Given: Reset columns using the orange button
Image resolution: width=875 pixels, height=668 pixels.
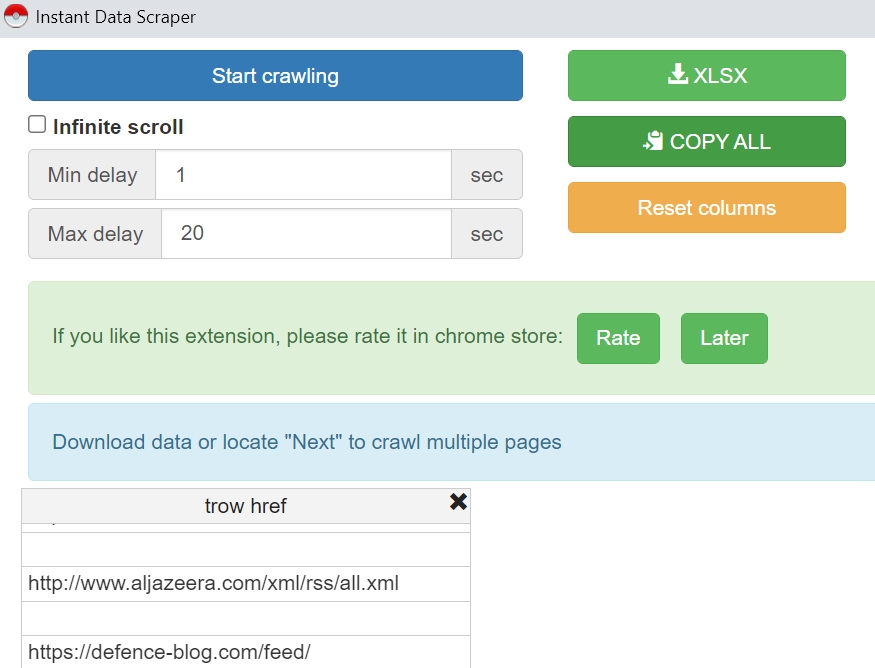Looking at the screenshot, I should pos(706,208).
